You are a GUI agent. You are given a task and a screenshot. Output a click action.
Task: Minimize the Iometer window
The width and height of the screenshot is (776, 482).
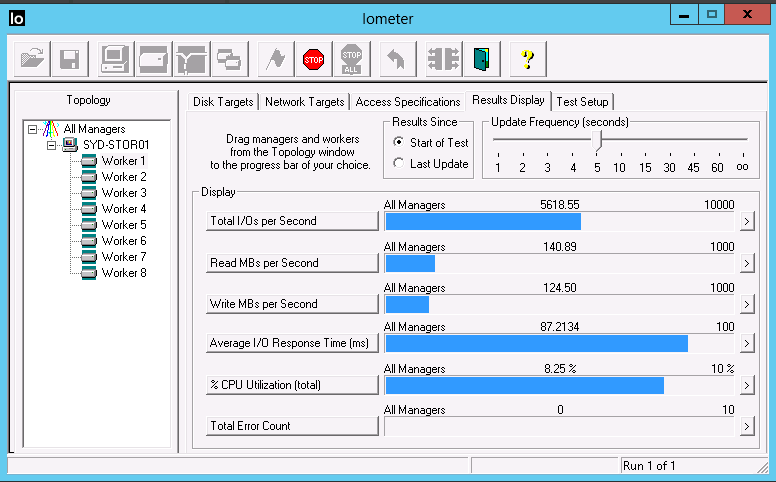coord(684,15)
